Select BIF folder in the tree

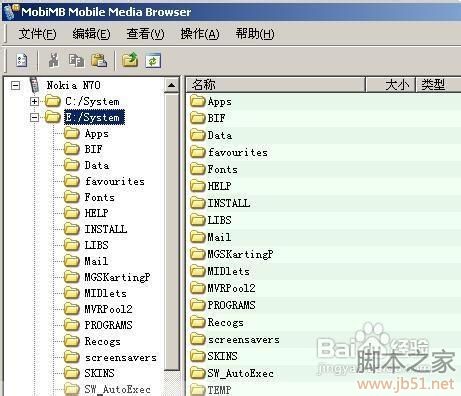click(x=94, y=149)
